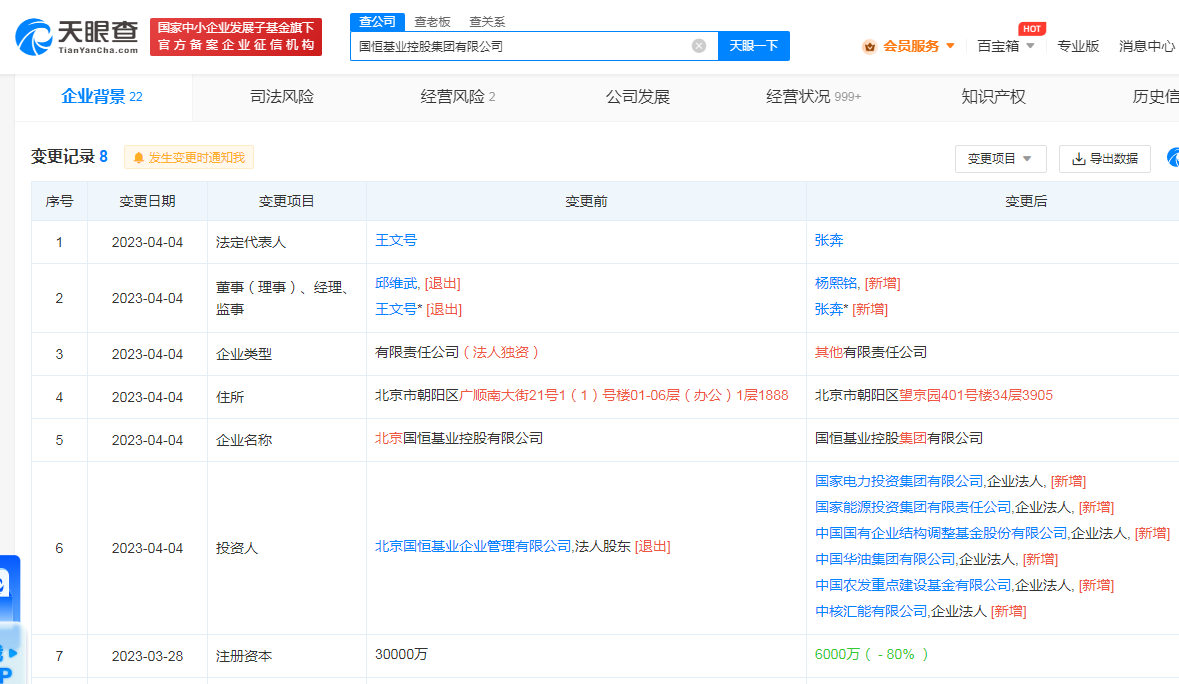Open the 消息中心 message center
1179x684 pixels.
(1146, 46)
